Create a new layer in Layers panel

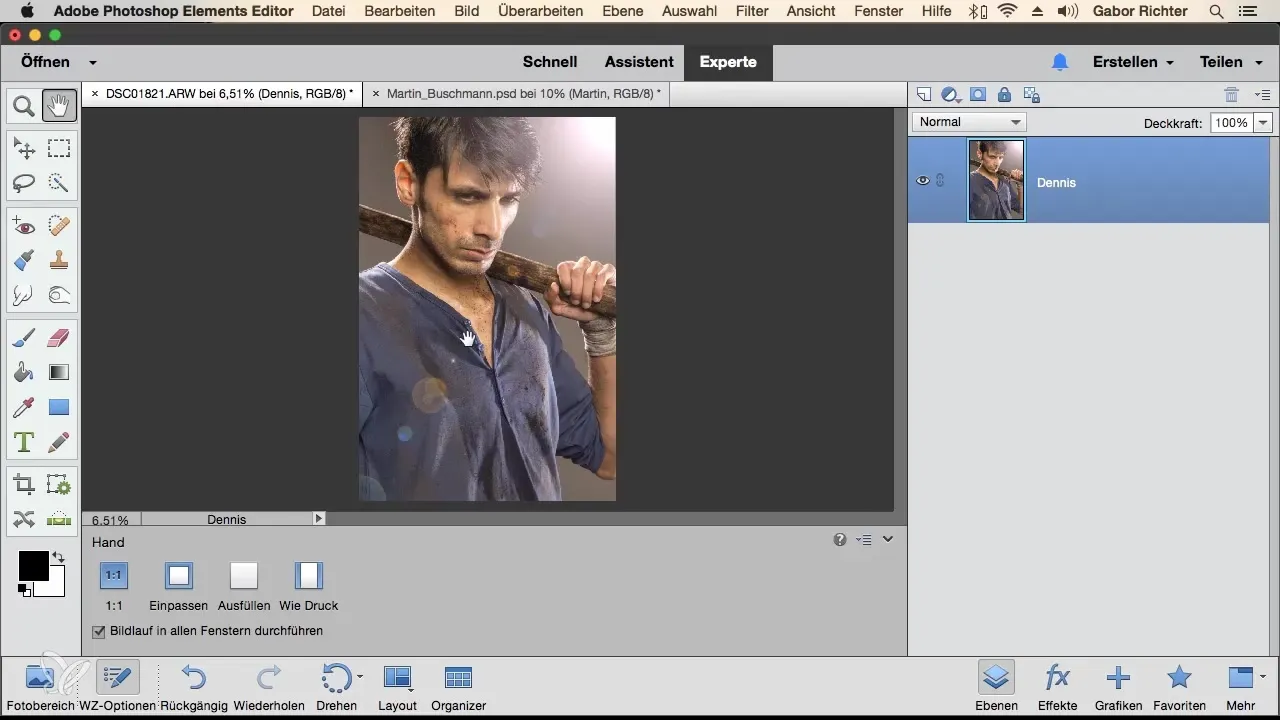[x=924, y=95]
